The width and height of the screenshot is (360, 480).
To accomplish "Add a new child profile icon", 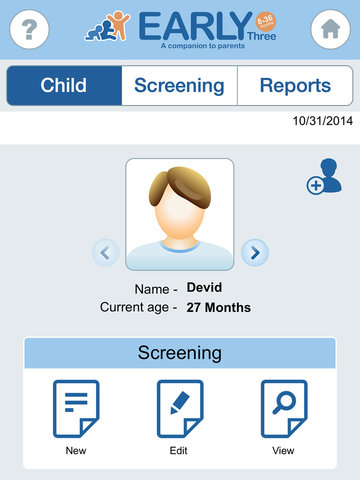I will coord(324,176).
